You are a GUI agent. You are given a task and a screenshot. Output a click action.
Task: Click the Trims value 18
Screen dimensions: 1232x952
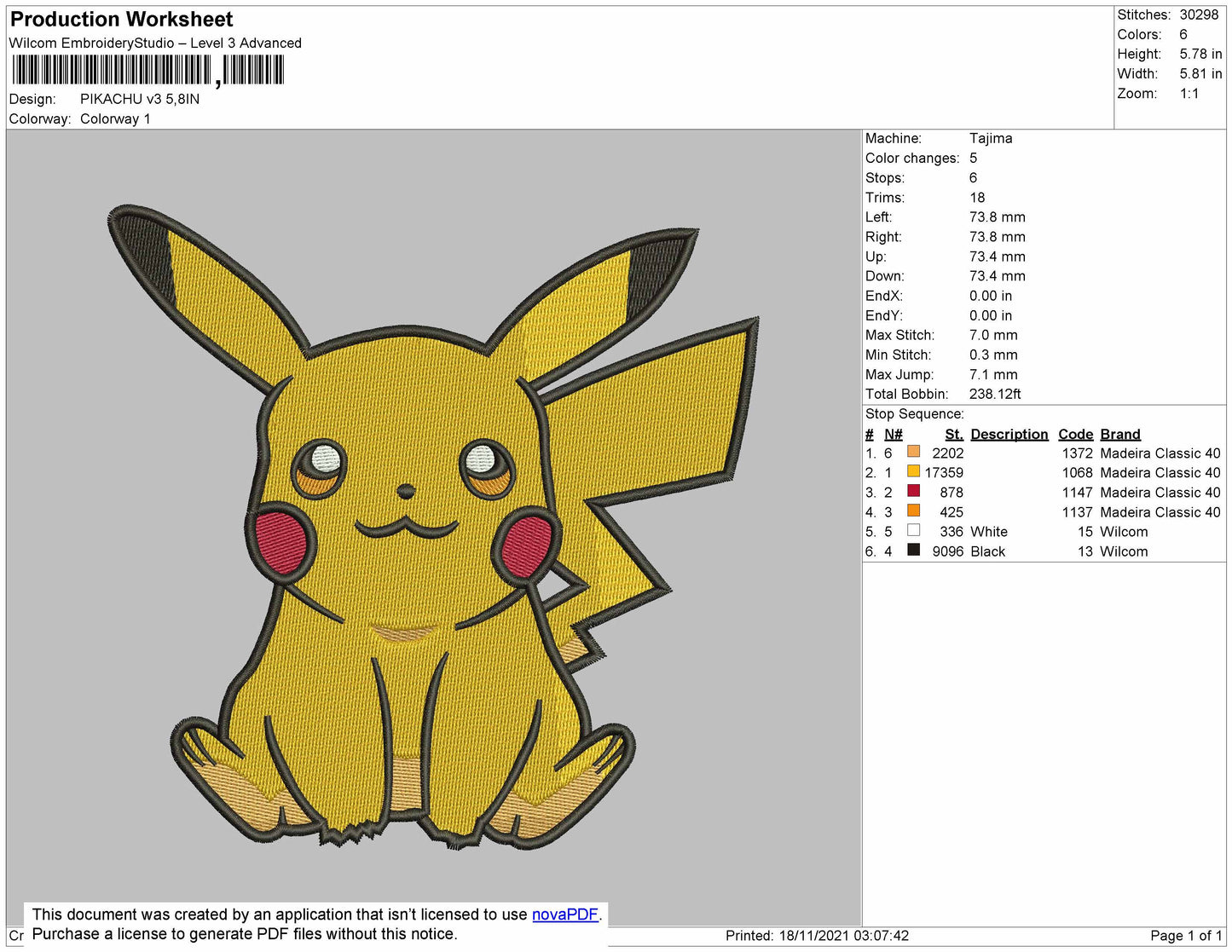click(977, 197)
